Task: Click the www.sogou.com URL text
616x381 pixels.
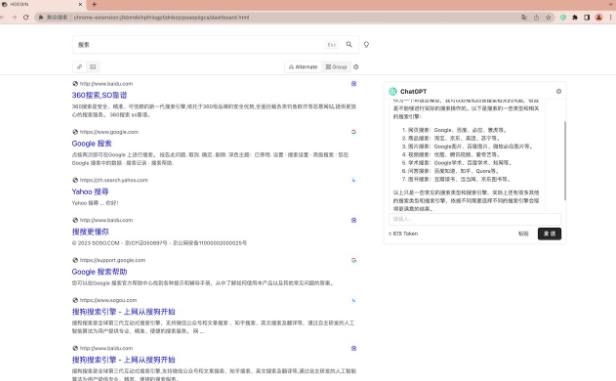Action: pyautogui.click(x=108, y=300)
